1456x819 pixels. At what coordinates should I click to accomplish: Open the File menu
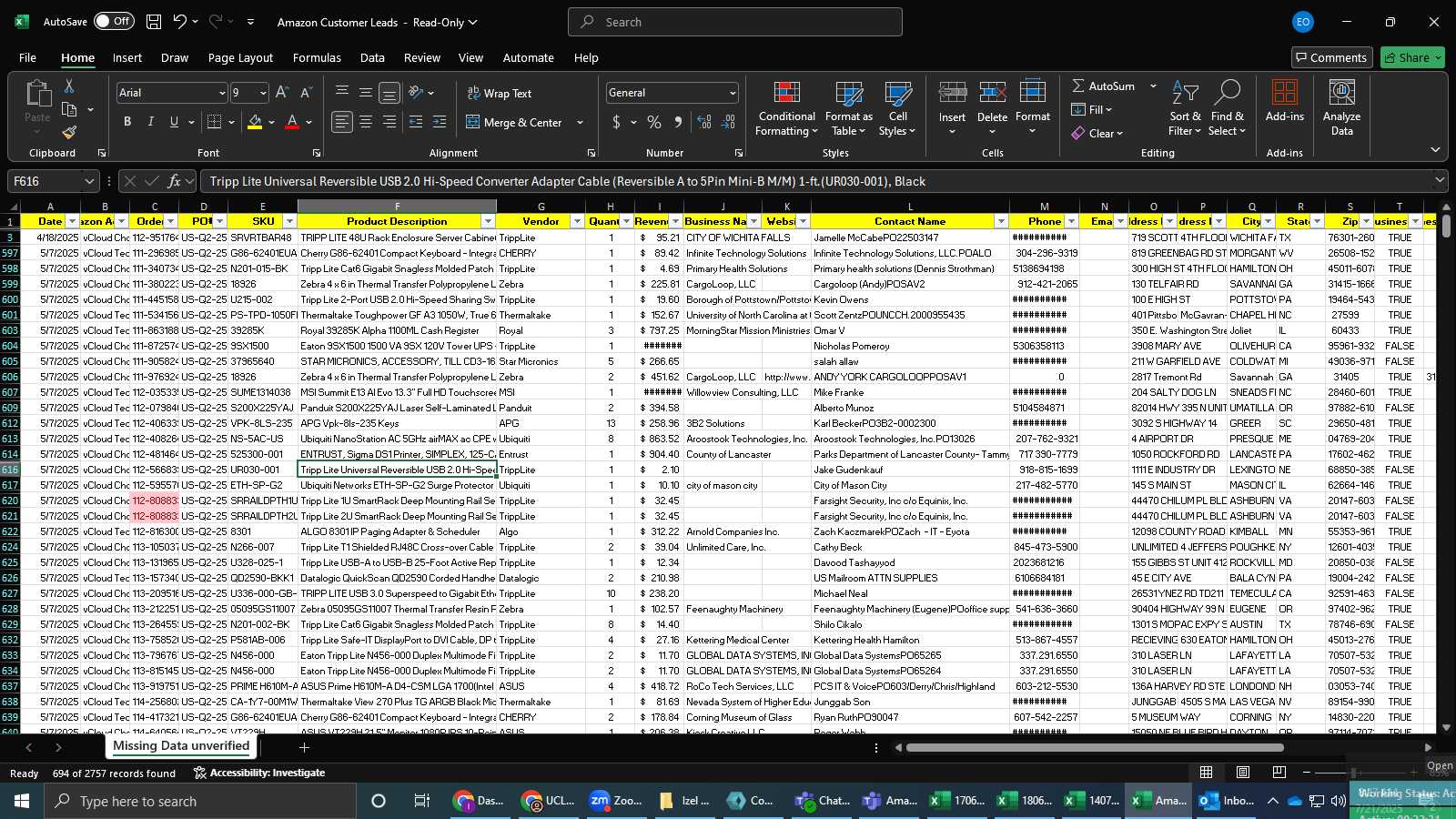[x=27, y=57]
